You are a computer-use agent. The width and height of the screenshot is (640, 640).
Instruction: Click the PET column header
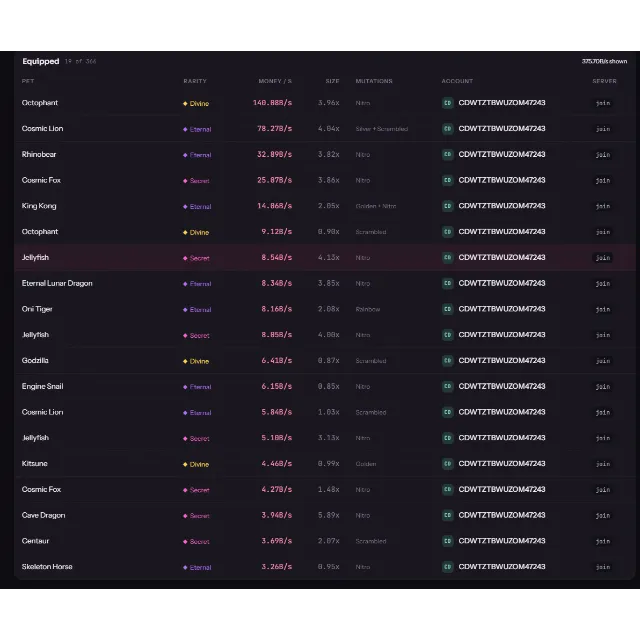[x=28, y=81]
